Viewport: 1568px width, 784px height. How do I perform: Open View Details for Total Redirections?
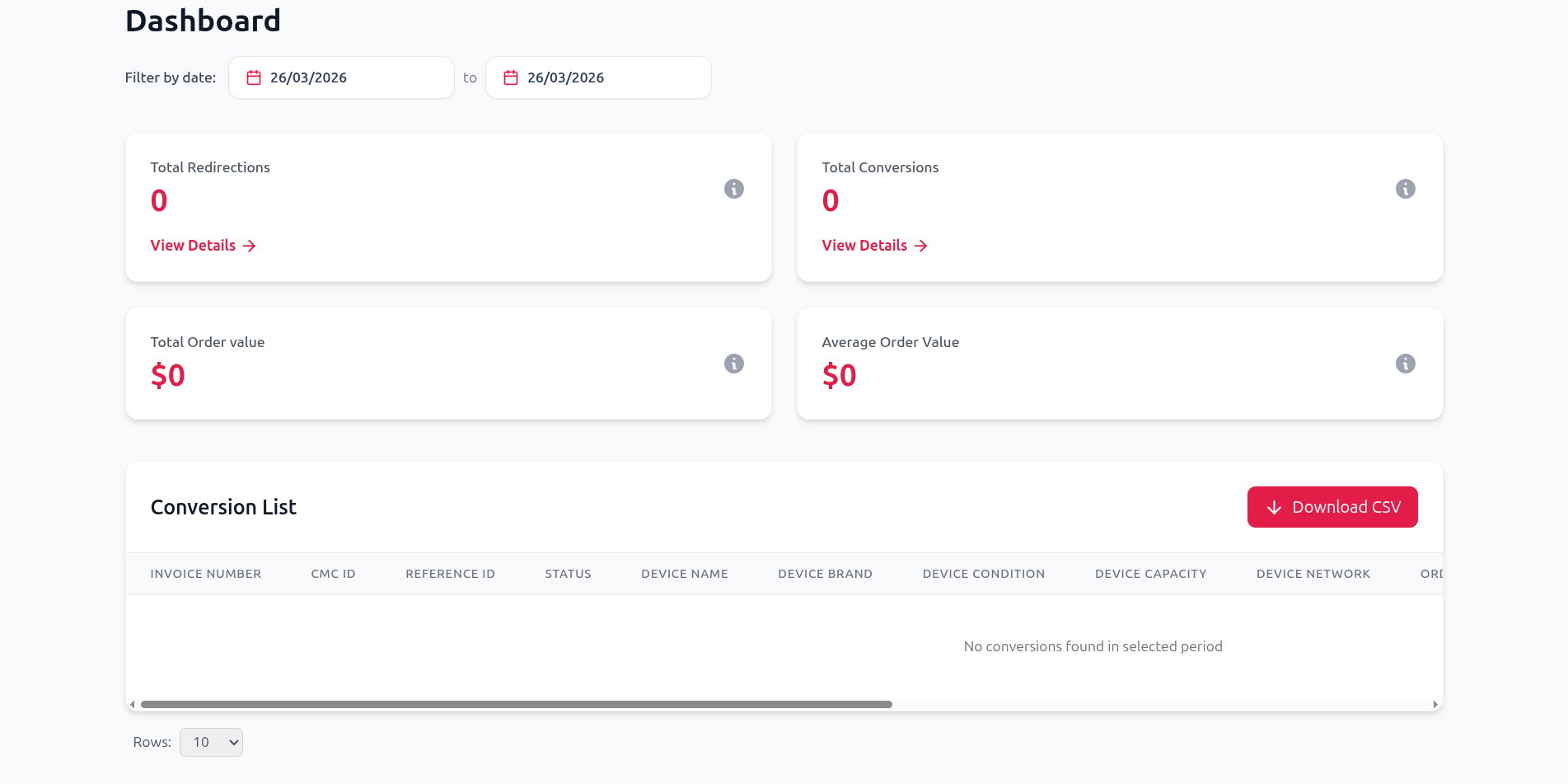(x=192, y=245)
